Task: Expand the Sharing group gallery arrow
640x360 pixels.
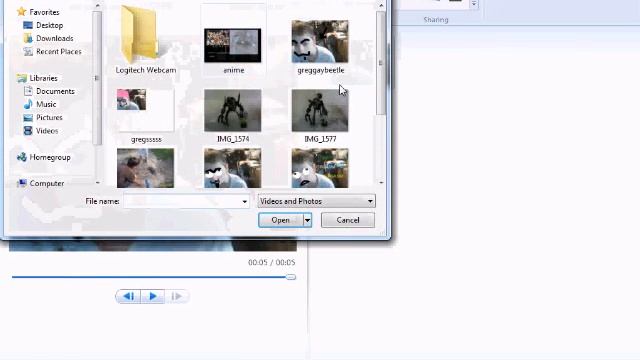Action: [x=474, y=4]
